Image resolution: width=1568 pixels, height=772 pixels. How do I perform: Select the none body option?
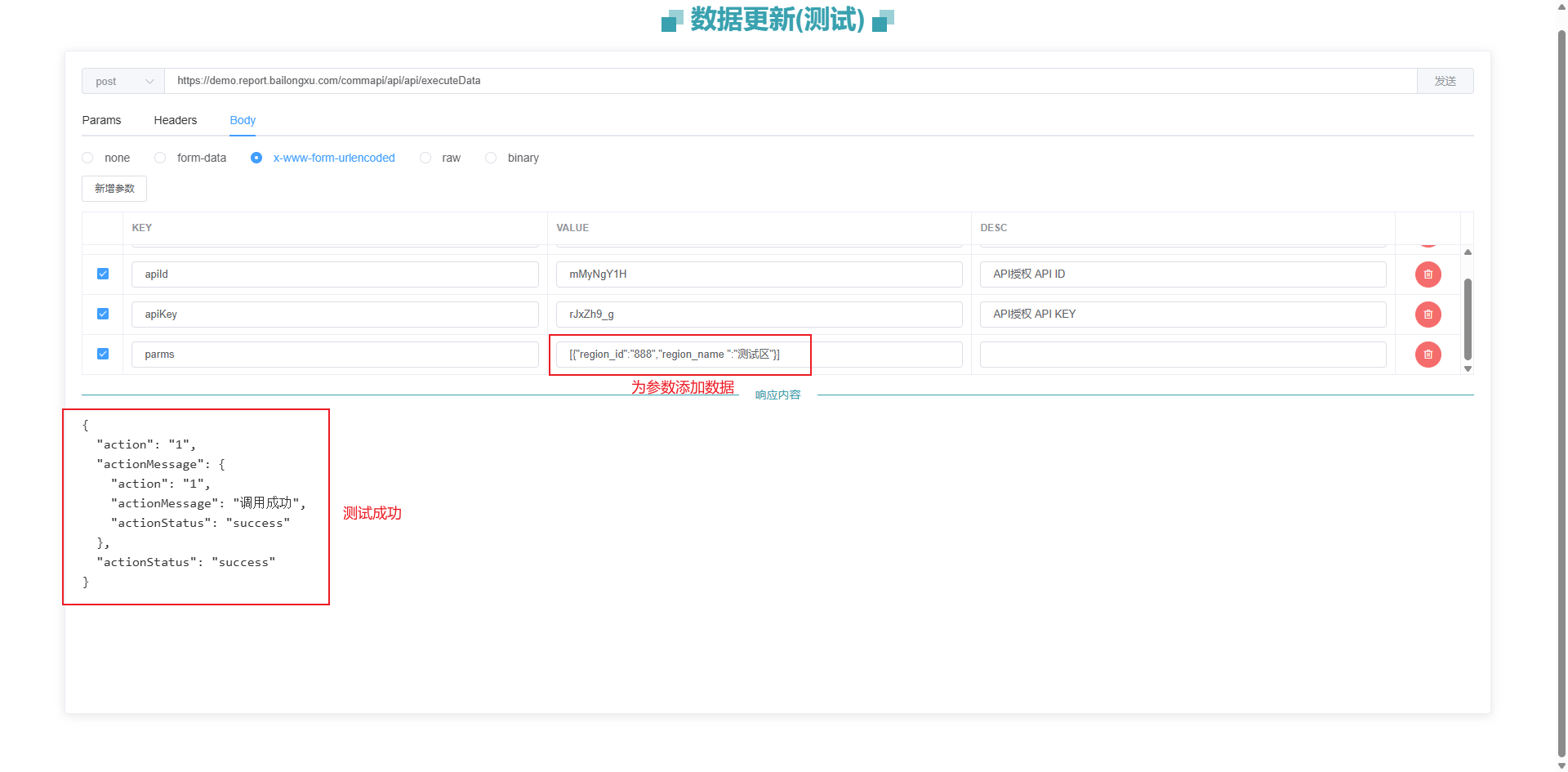tap(88, 158)
